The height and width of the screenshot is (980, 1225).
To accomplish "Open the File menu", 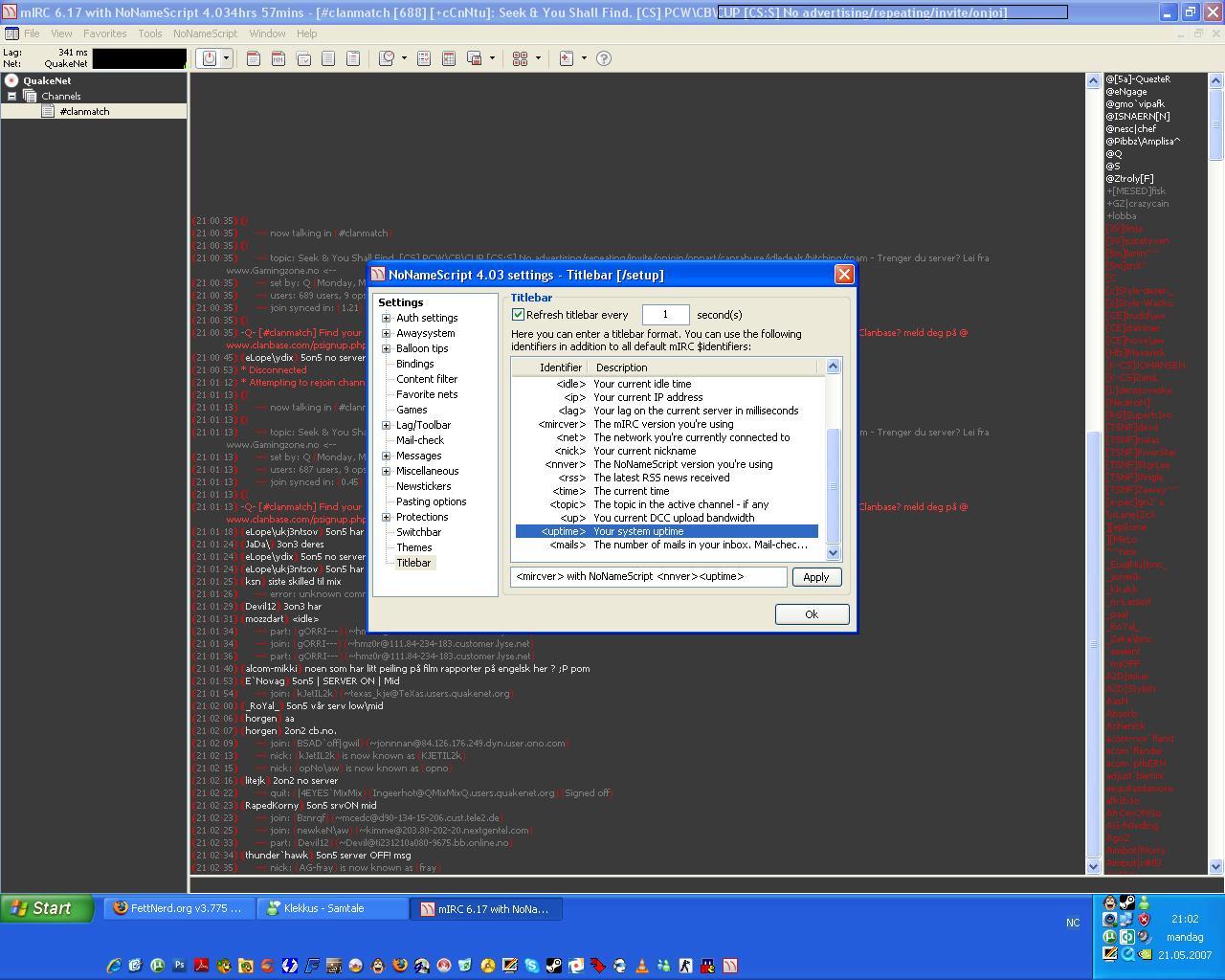I will (32, 33).
